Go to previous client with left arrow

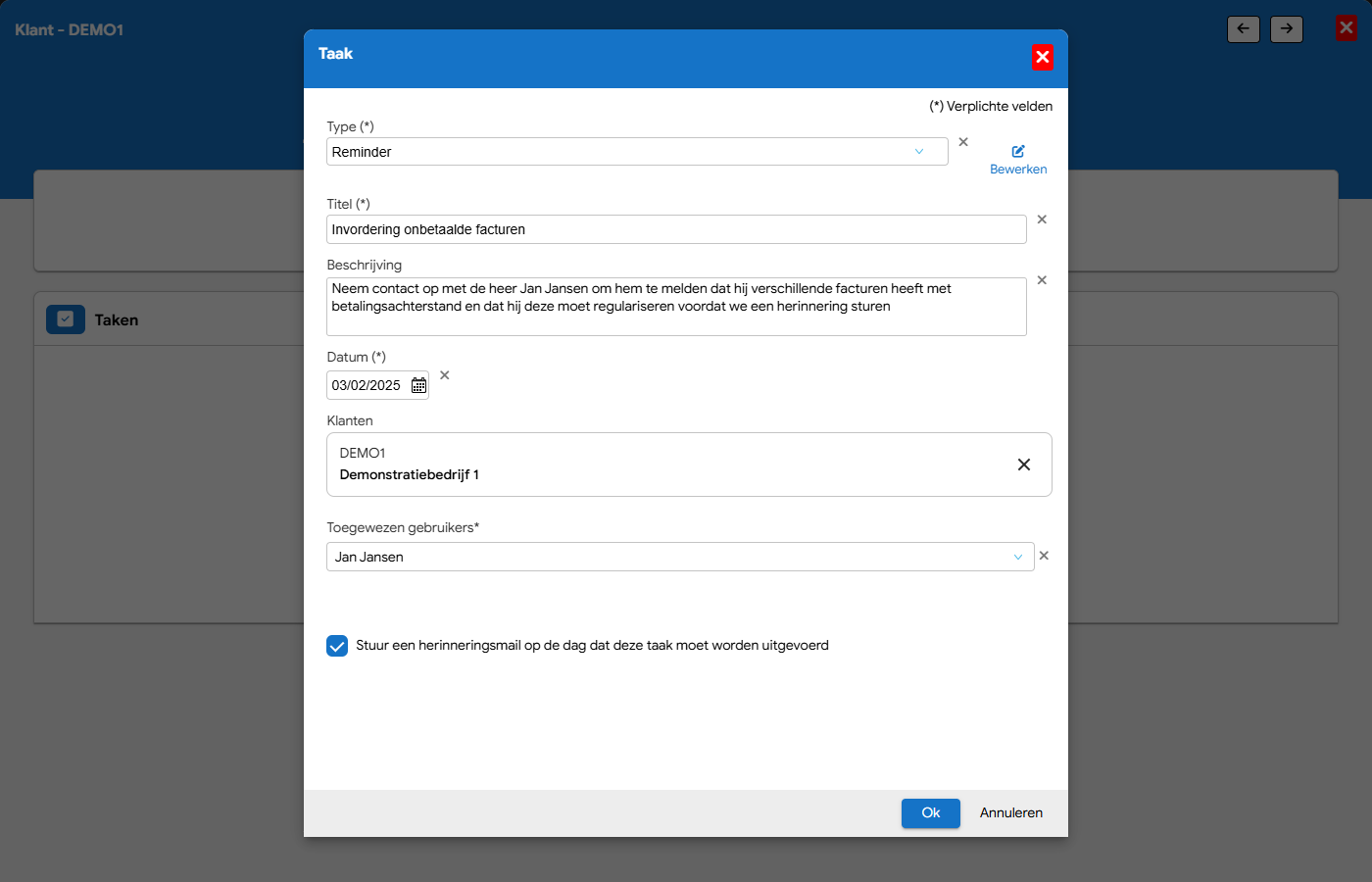pyautogui.click(x=1244, y=29)
